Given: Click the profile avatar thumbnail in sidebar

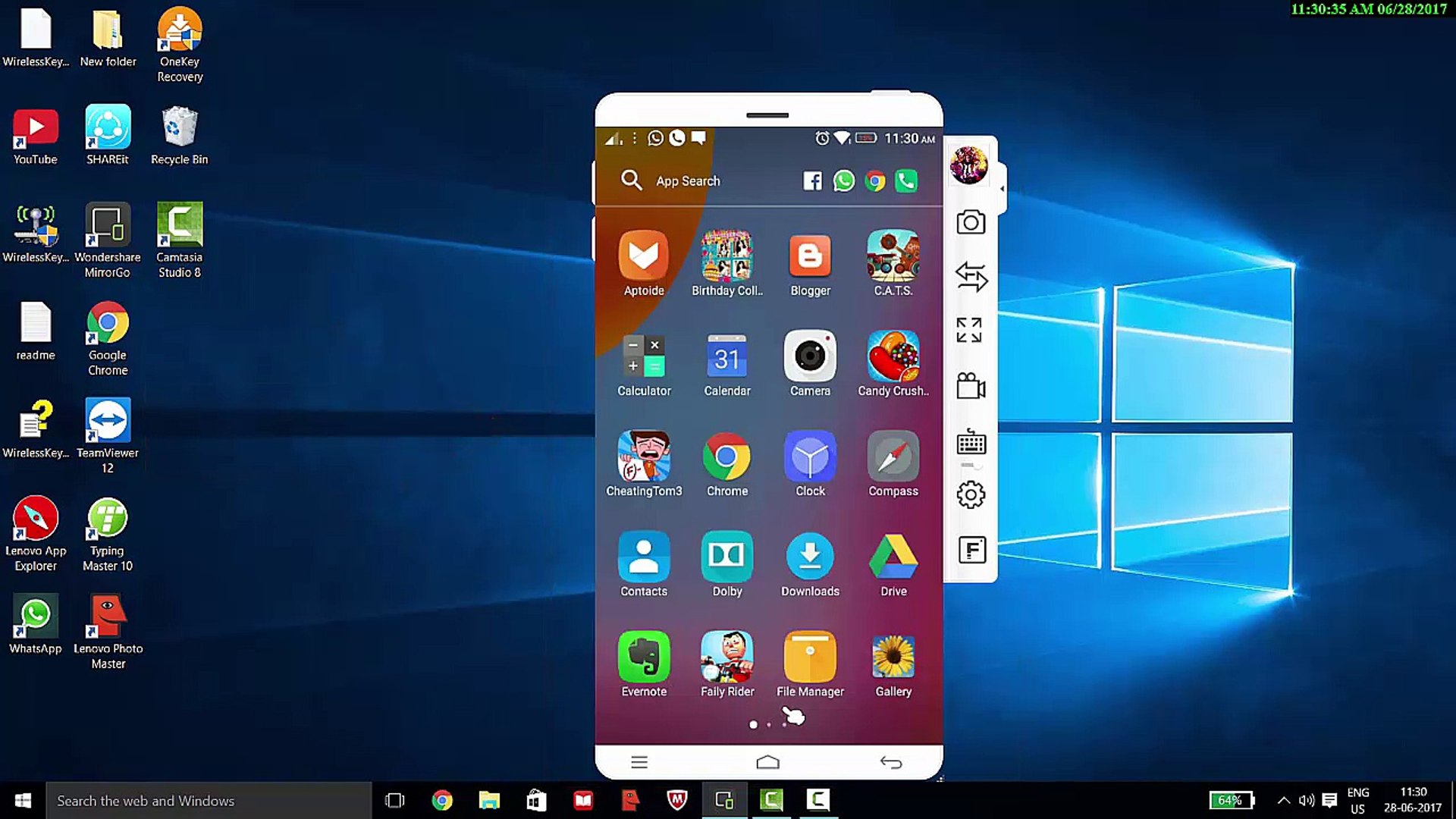Looking at the screenshot, I should 968,165.
